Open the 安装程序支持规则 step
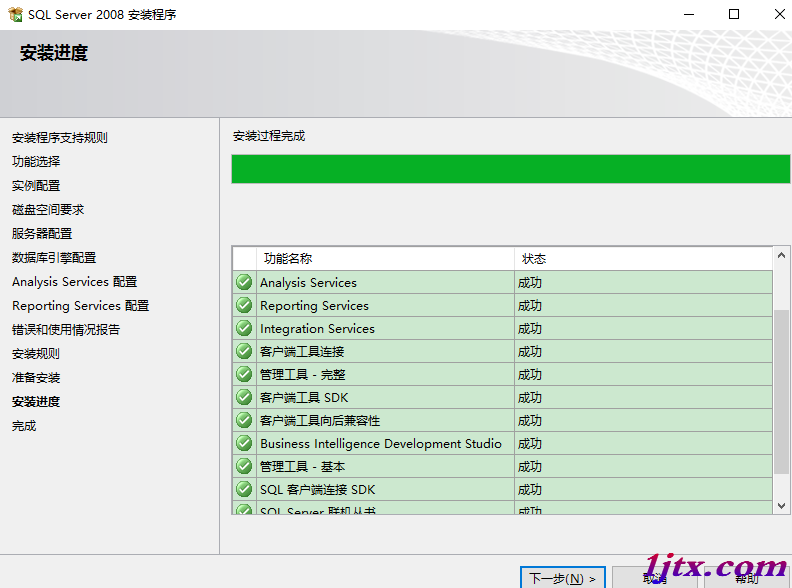The width and height of the screenshot is (792, 588). tap(60, 137)
